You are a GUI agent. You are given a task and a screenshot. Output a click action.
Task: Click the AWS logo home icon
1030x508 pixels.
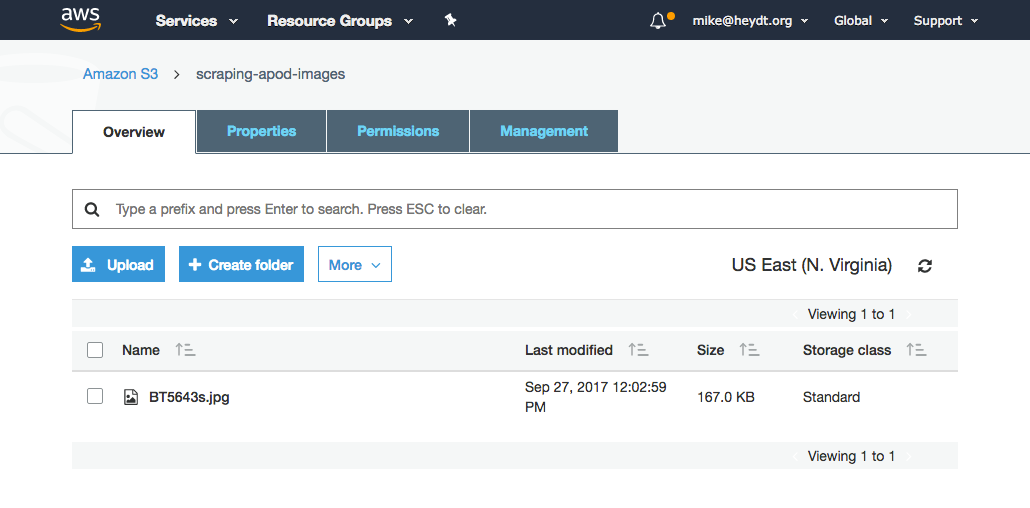(78, 20)
